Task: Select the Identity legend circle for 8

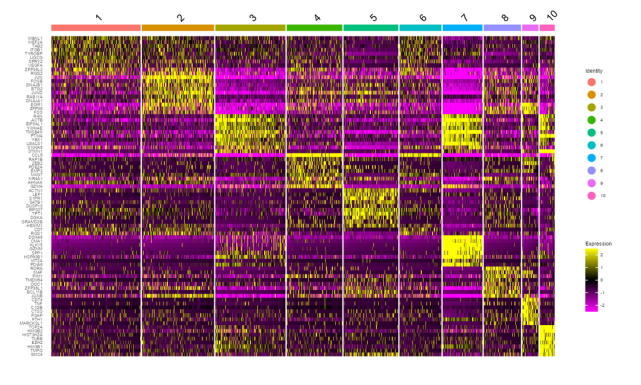Action: [592, 170]
